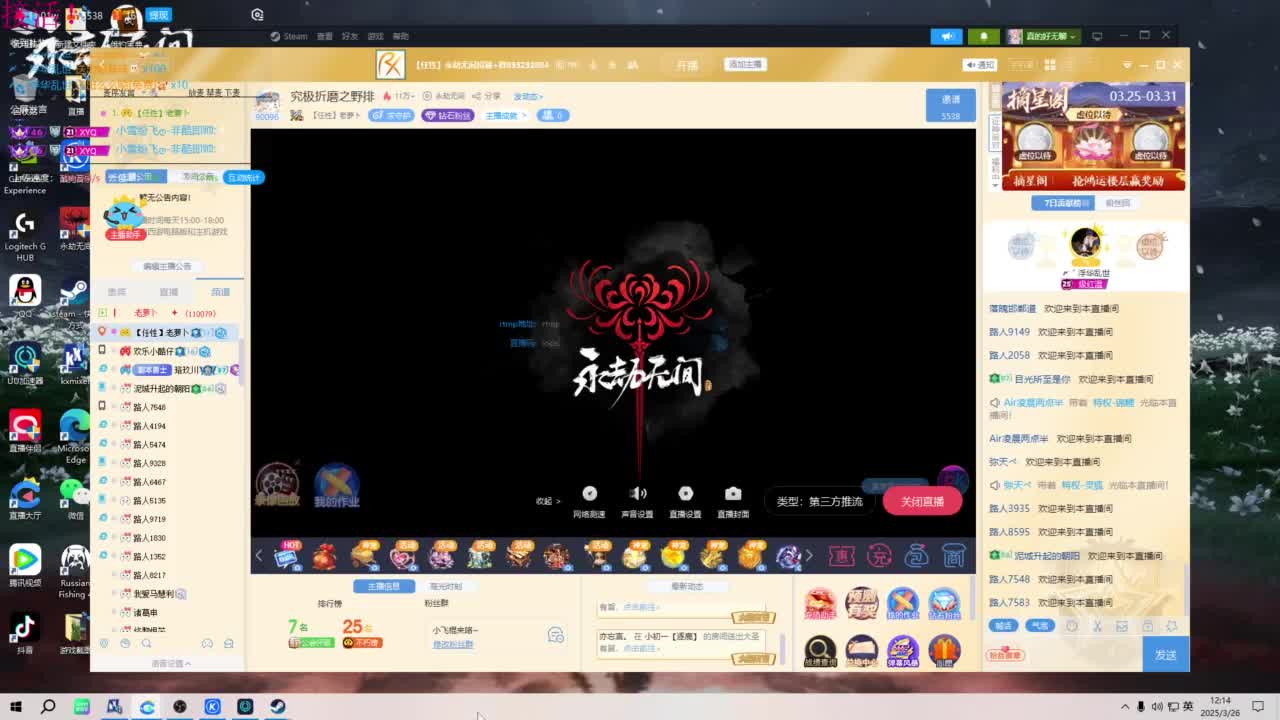Open the Windows taskbar search icon

pos(48,706)
